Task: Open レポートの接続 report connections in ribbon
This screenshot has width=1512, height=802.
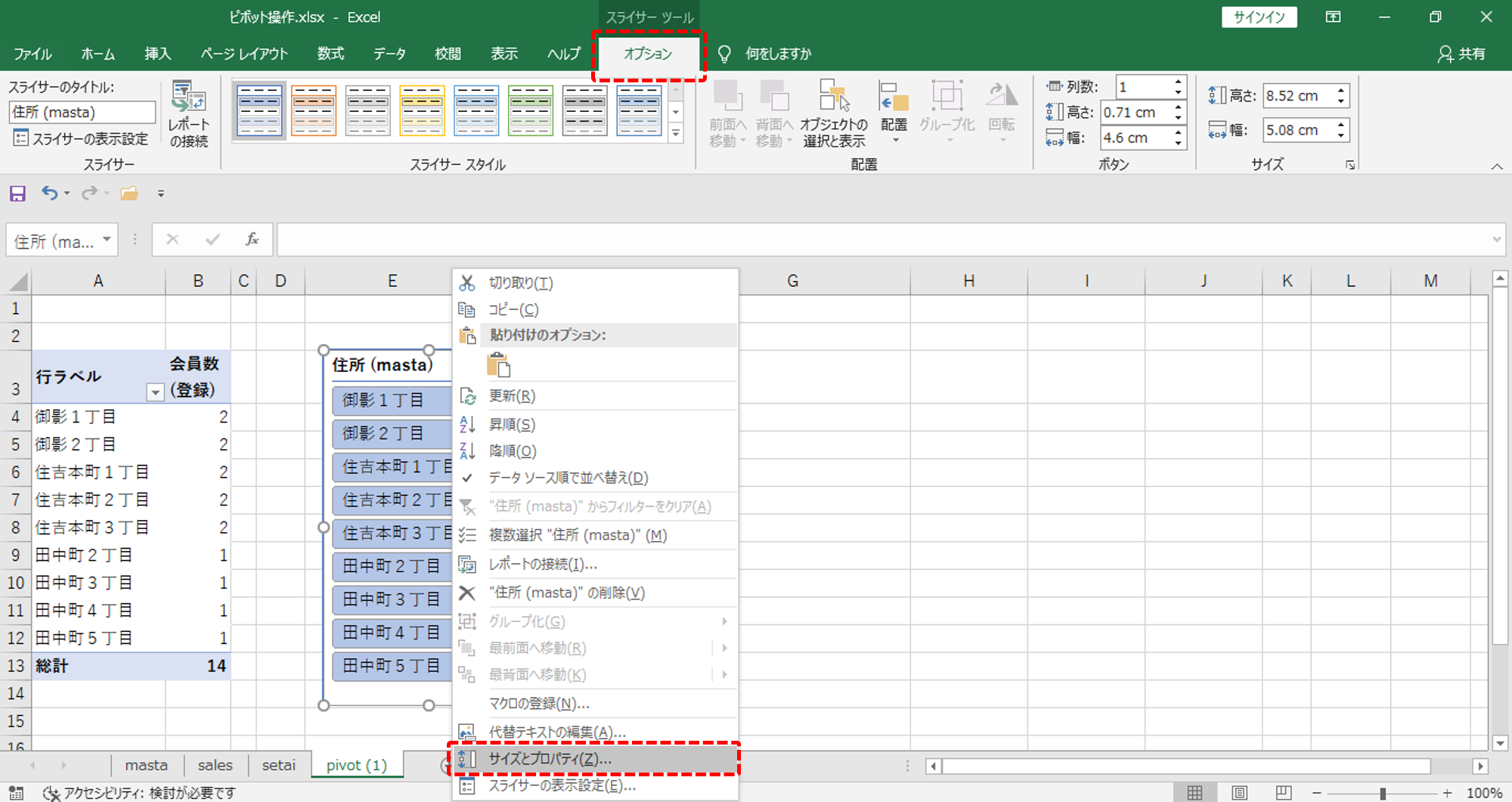Action: click(188, 114)
